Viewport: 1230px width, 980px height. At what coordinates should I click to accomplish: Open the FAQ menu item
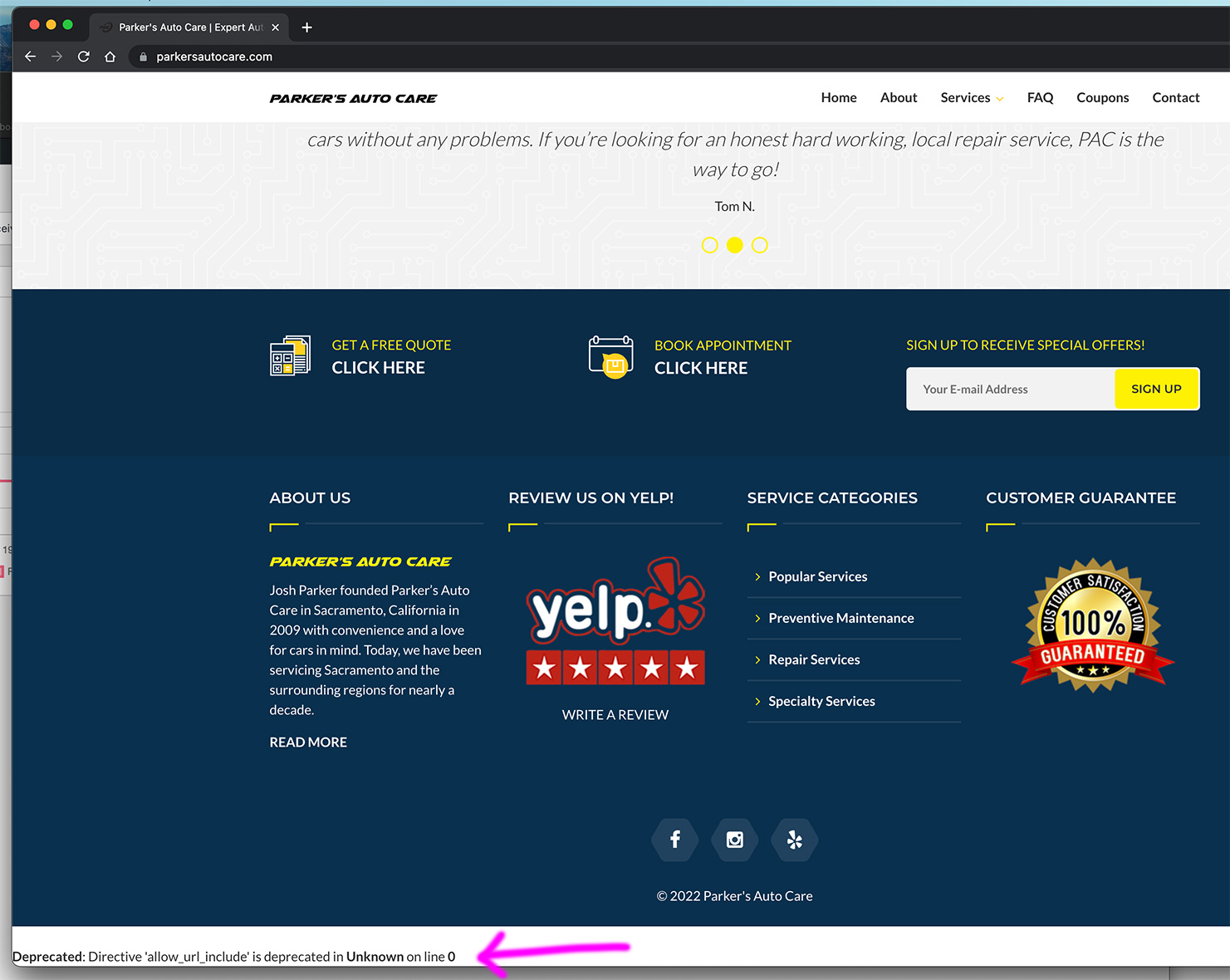pyautogui.click(x=1040, y=97)
